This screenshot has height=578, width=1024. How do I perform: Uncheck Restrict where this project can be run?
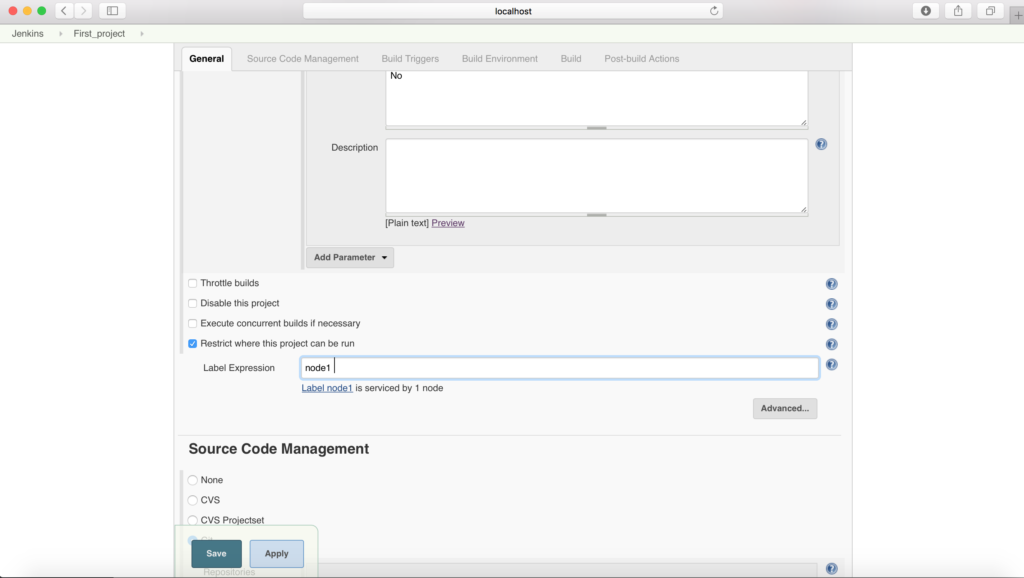tap(192, 343)
